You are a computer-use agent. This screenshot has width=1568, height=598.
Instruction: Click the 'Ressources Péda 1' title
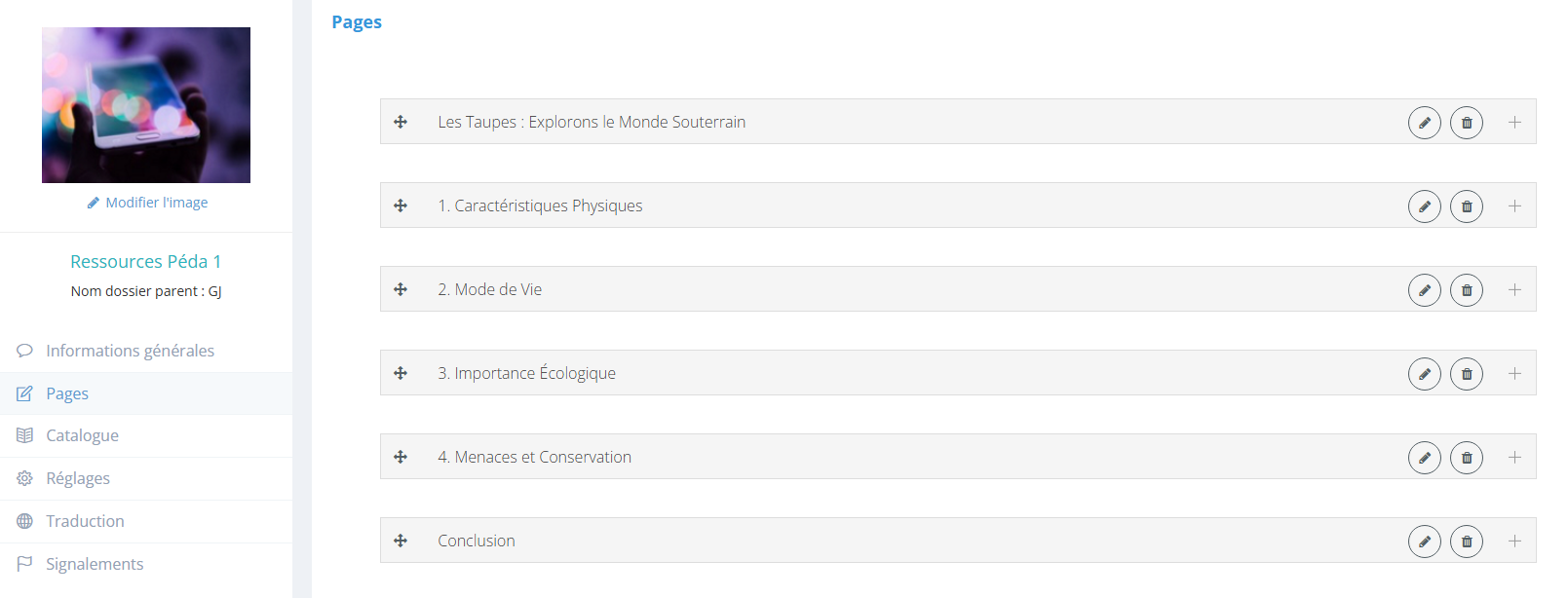(146, 261)
